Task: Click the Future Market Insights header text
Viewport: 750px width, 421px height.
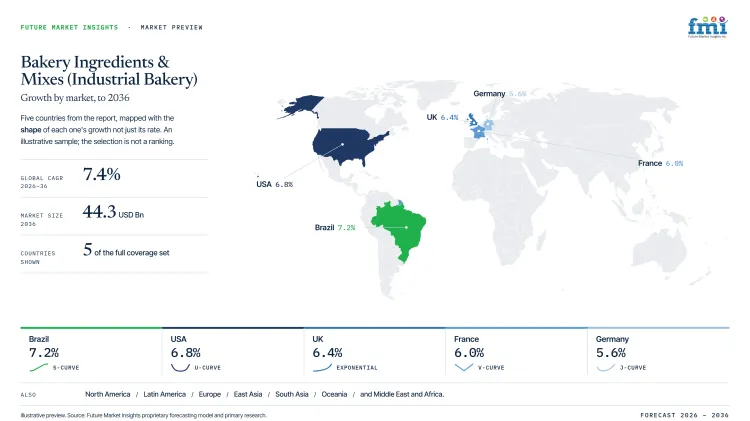Action: tap(69, 27)
